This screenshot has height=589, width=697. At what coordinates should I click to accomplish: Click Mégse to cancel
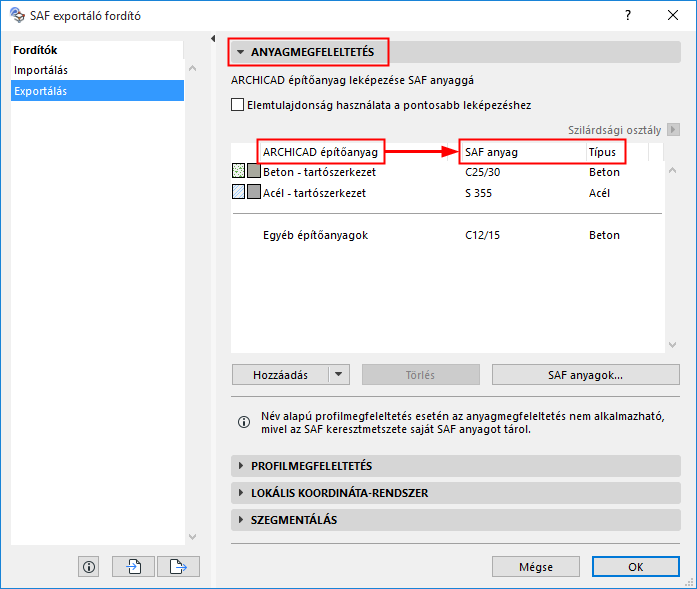coord(536,567)
